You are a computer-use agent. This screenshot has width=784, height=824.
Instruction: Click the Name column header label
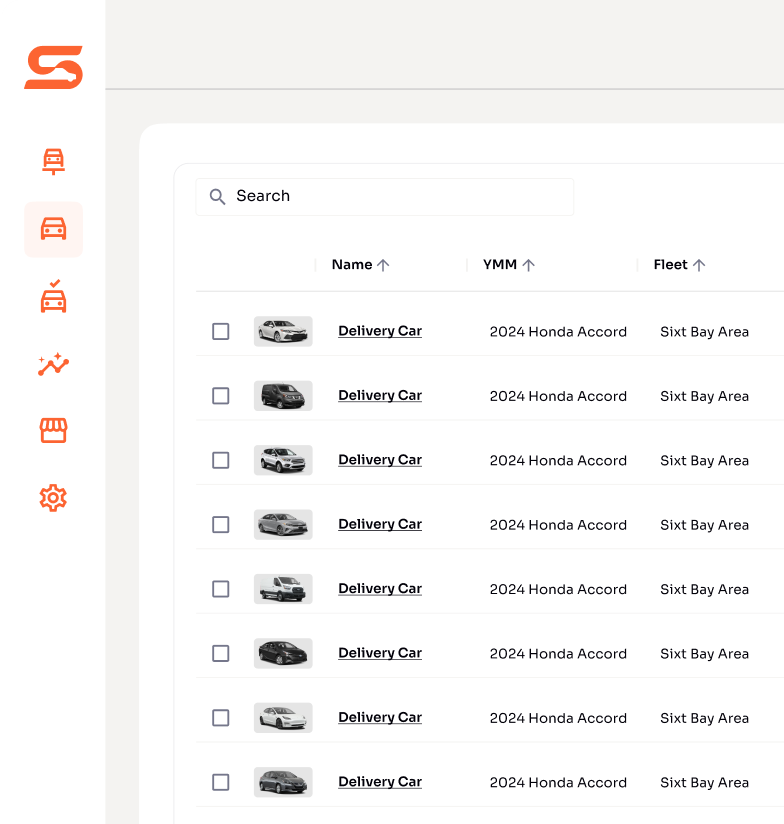coord(352,265)
